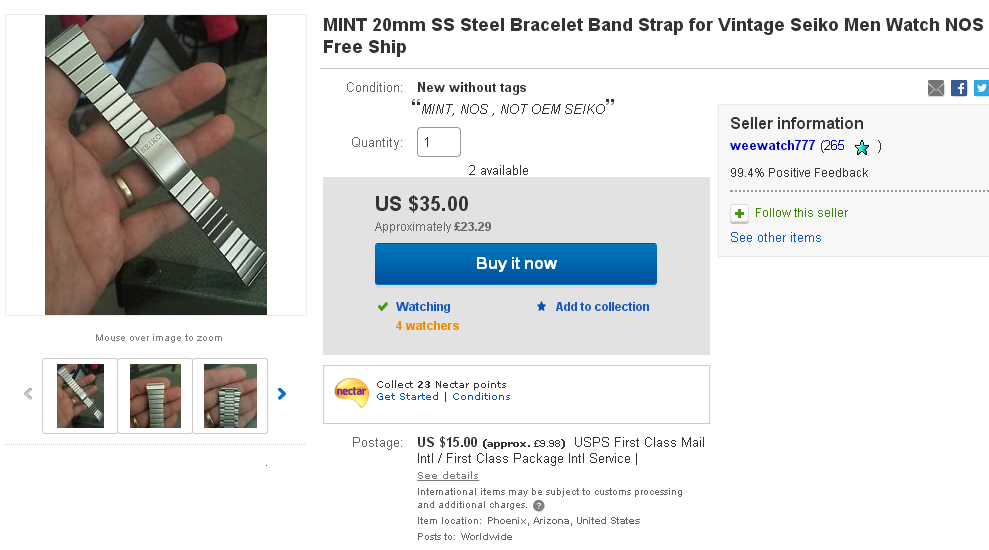Open Nectar Conditions link
This screenshot has width=989, height=550.
[481, 397]
